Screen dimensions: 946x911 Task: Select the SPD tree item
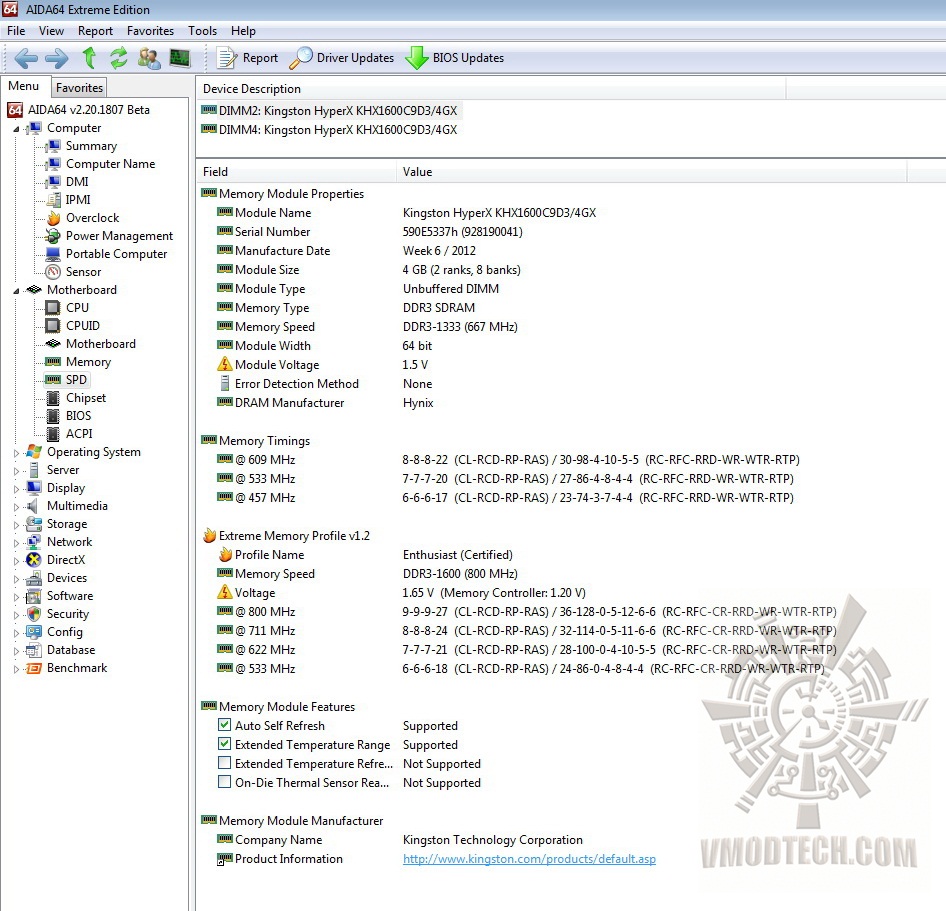[x=76, y=379]
